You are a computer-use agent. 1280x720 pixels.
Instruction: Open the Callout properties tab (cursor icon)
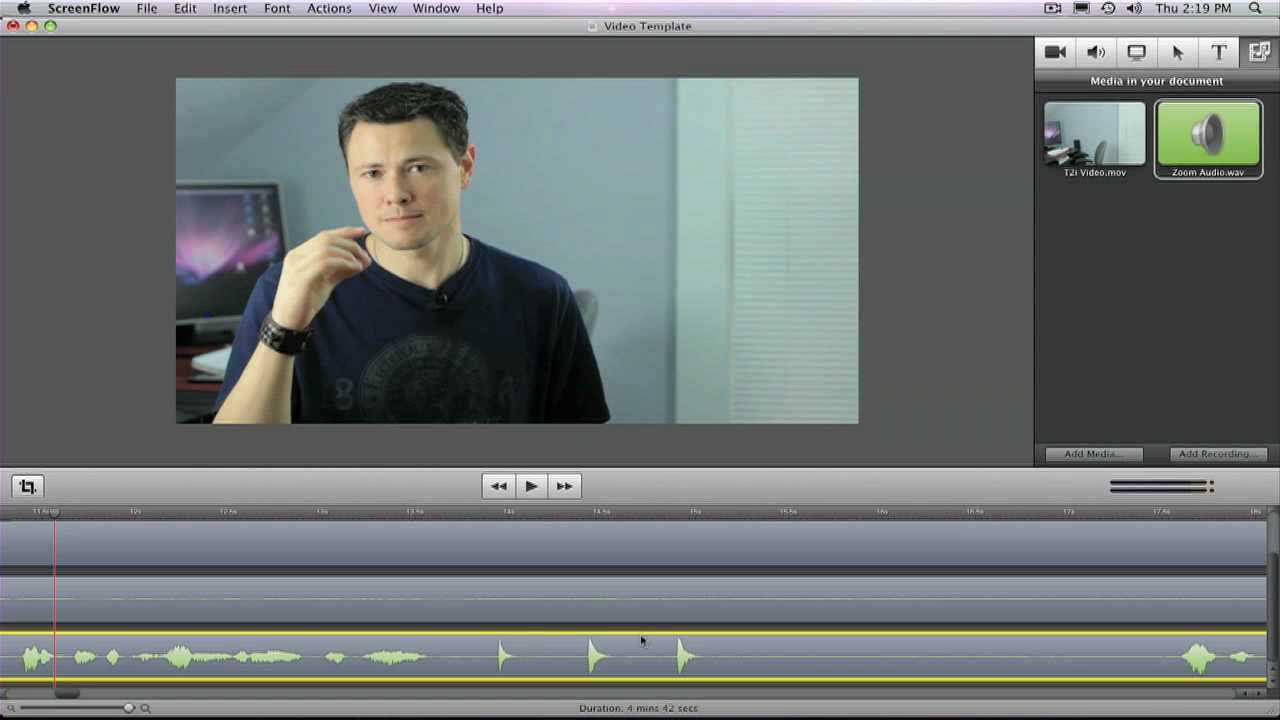point(1178,52)
